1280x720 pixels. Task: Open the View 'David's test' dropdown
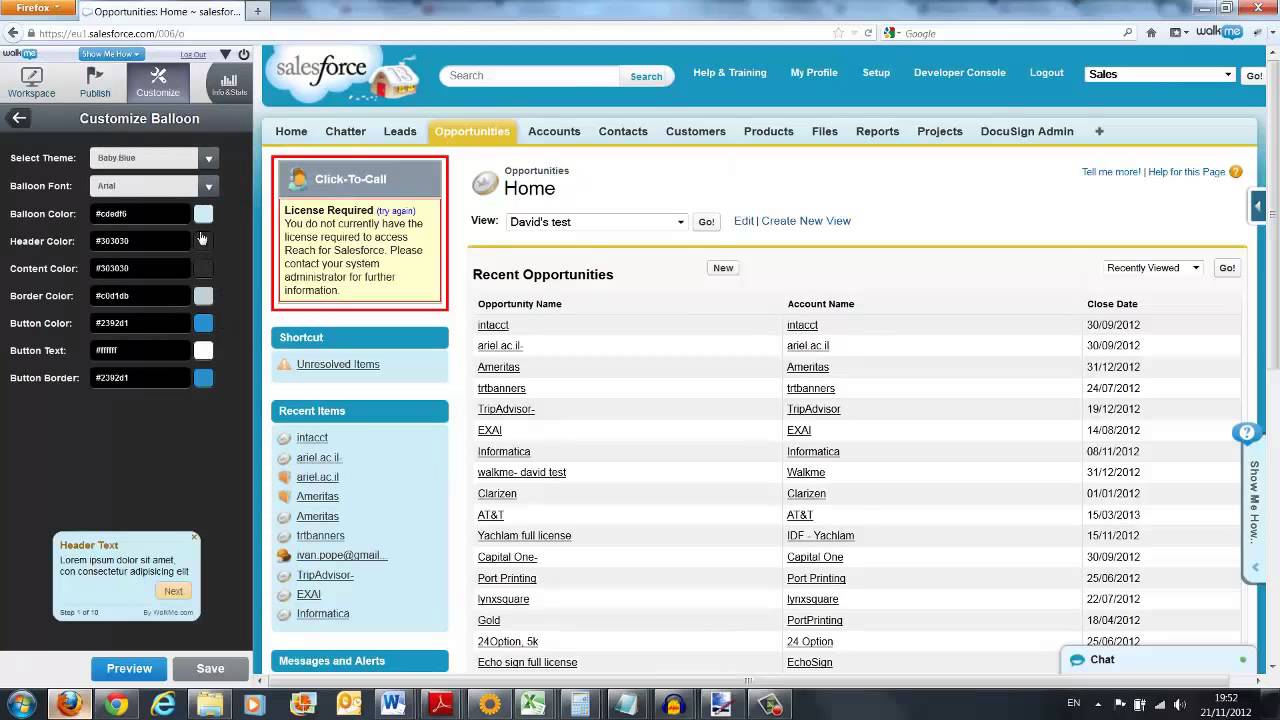pyautogui.click(x=596, y=222)
